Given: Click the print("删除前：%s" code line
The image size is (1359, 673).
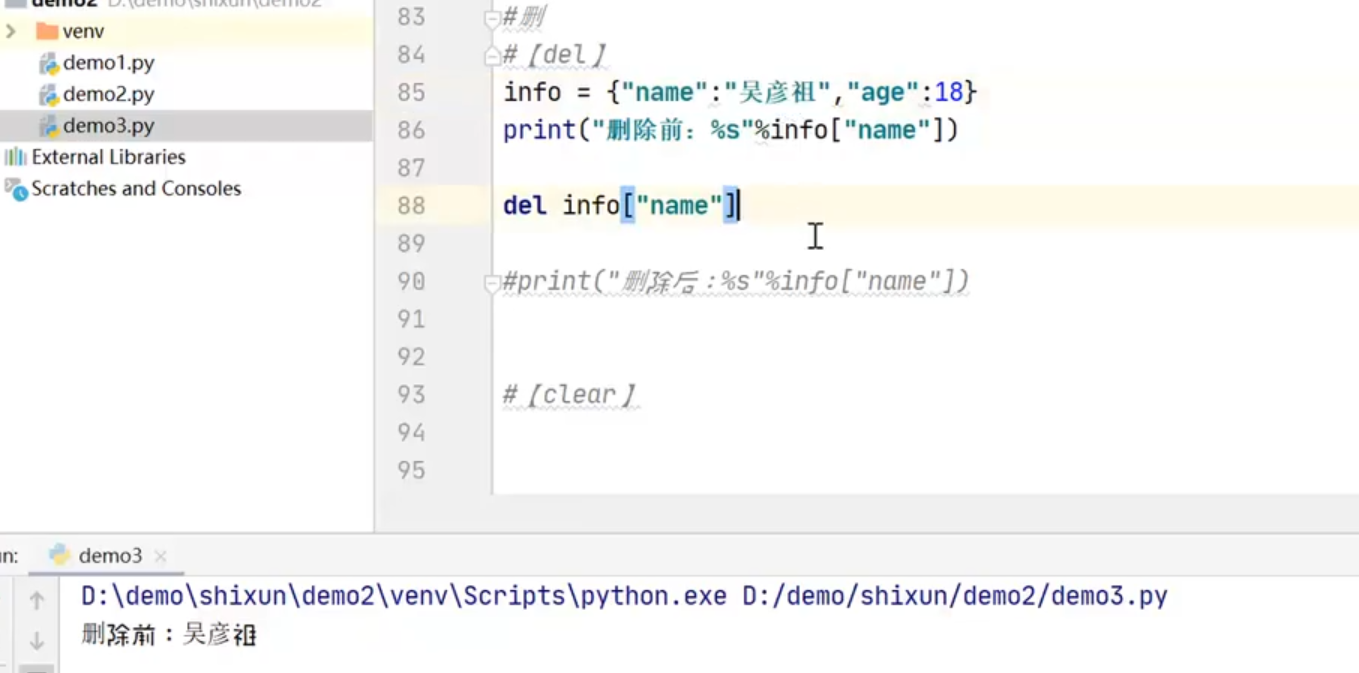Looking at the screenshot, I should pos(731,130).
